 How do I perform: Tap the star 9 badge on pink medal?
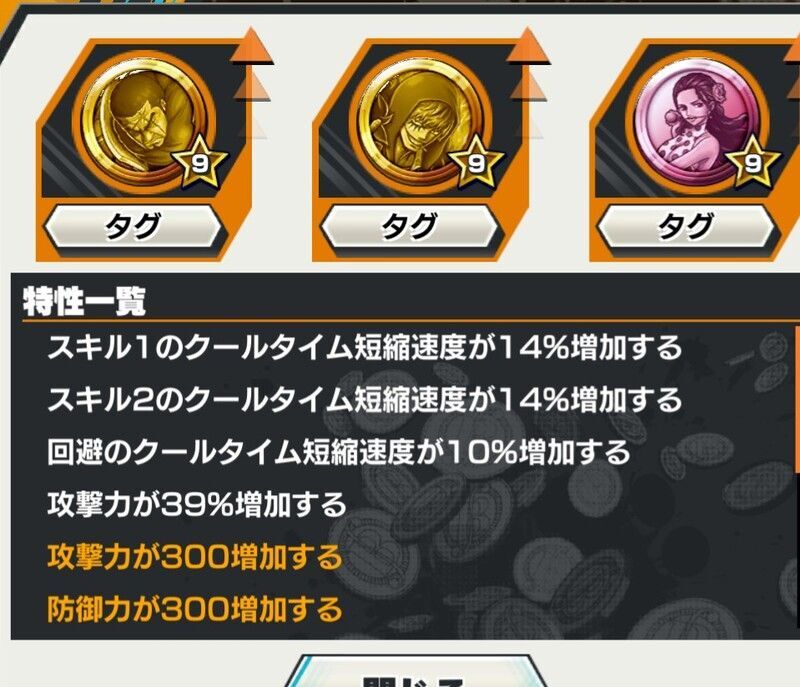click(x=752, y=163)
